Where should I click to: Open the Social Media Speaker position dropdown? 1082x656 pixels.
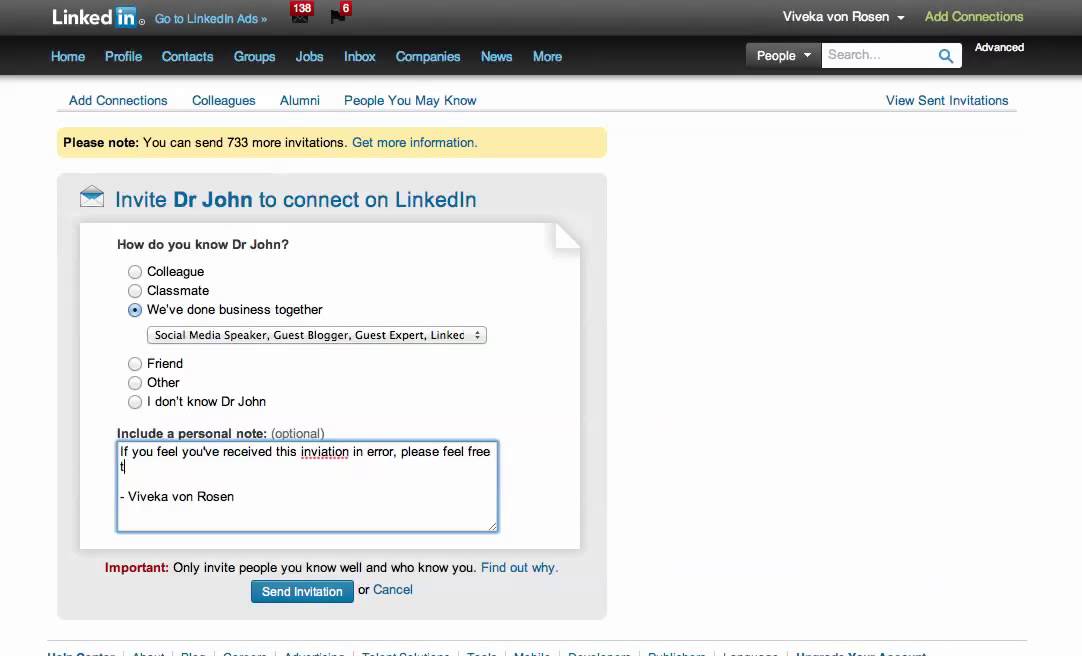pos(317,335)
